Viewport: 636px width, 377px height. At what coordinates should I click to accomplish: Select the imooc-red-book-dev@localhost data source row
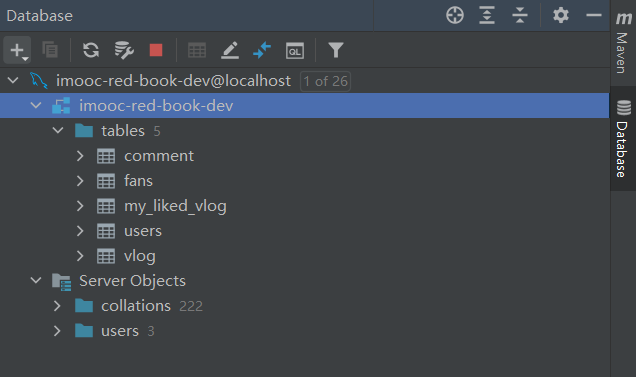click(304, 81)
